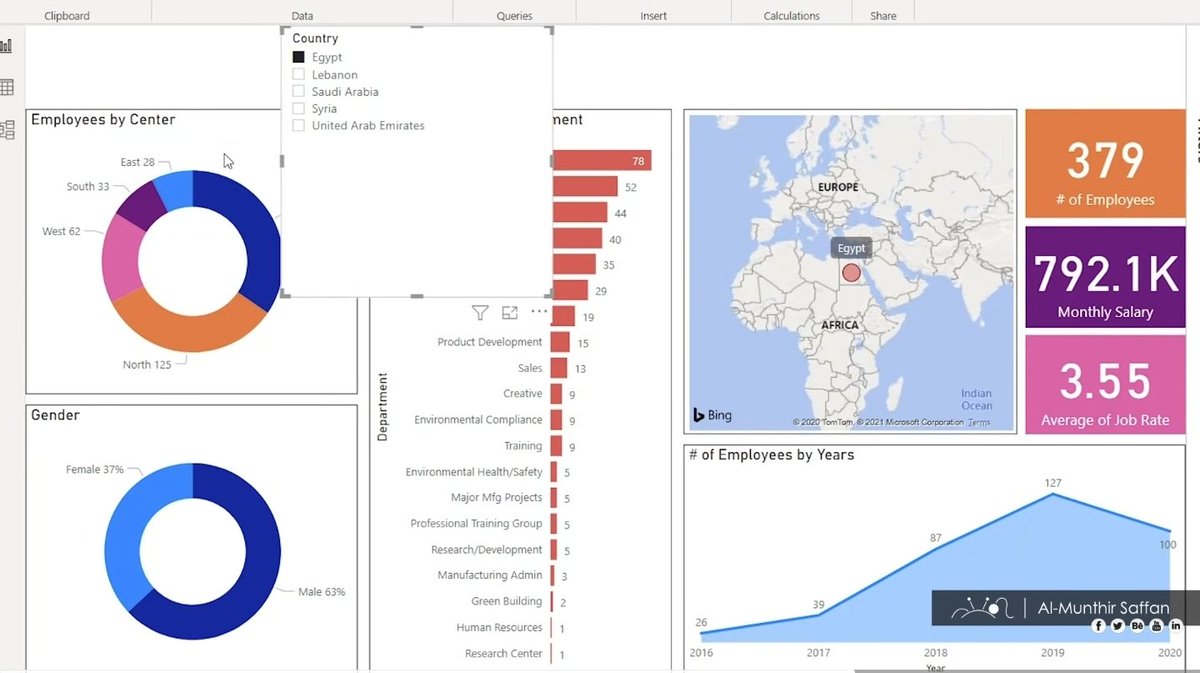Click the light blue East donut segment

point(175,188)
